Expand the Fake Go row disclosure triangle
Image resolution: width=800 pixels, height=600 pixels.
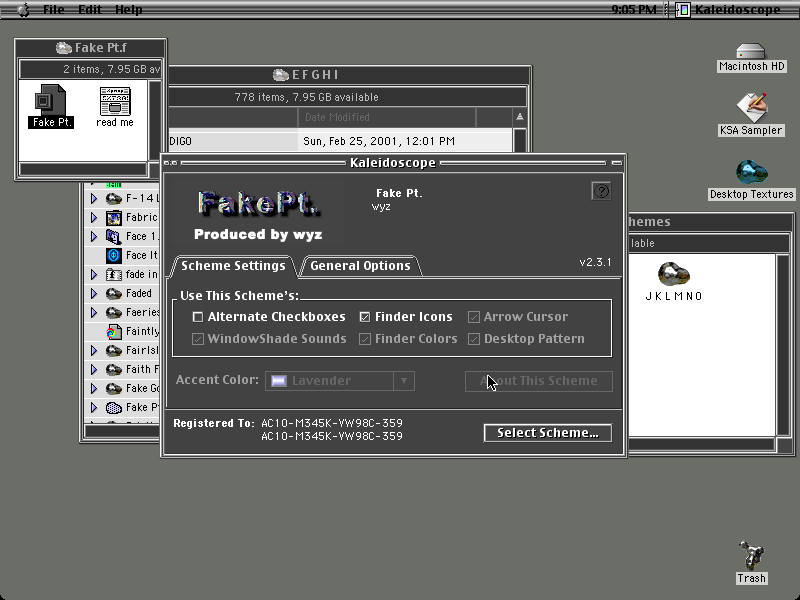point(94,388)
